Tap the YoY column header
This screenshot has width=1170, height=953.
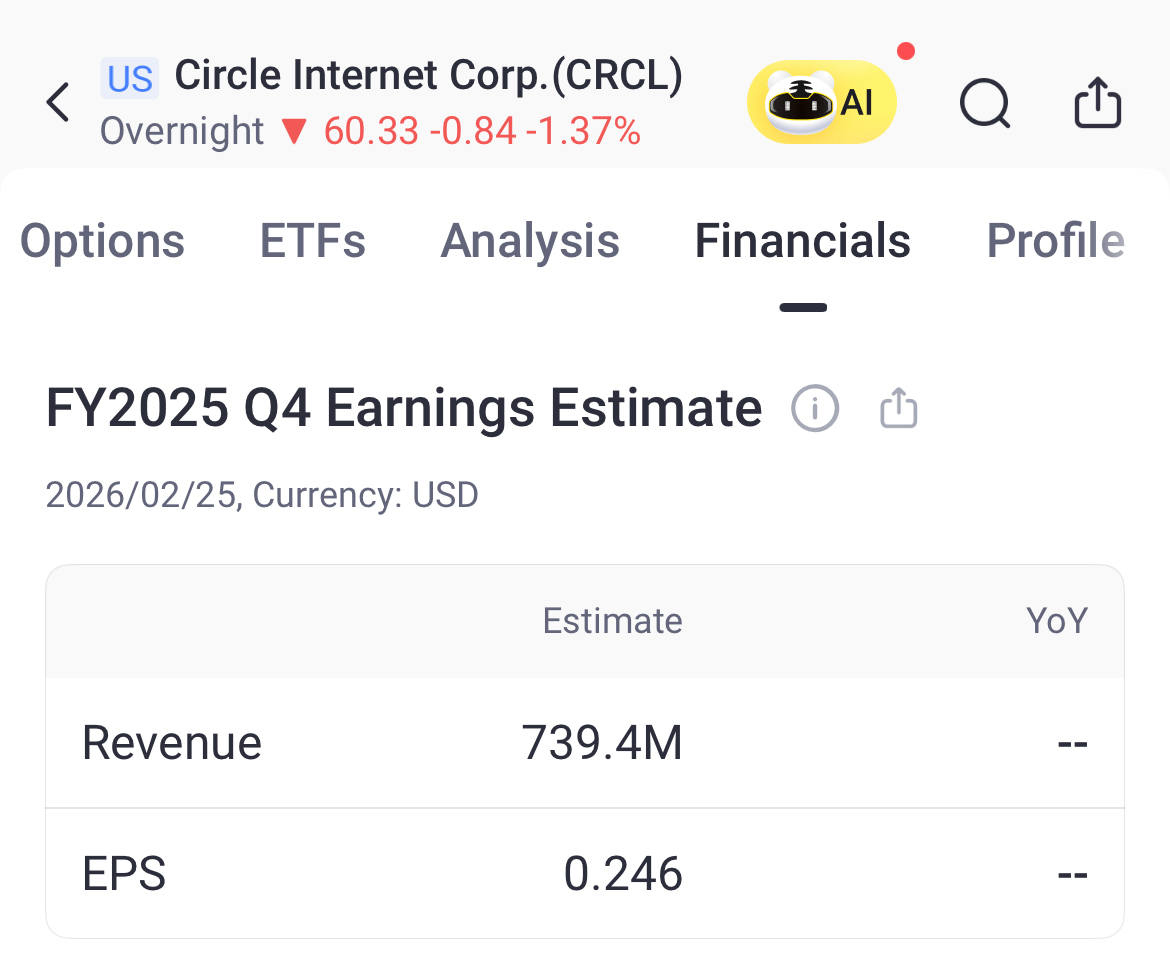pyautogui.click(x=1056, y=621)
